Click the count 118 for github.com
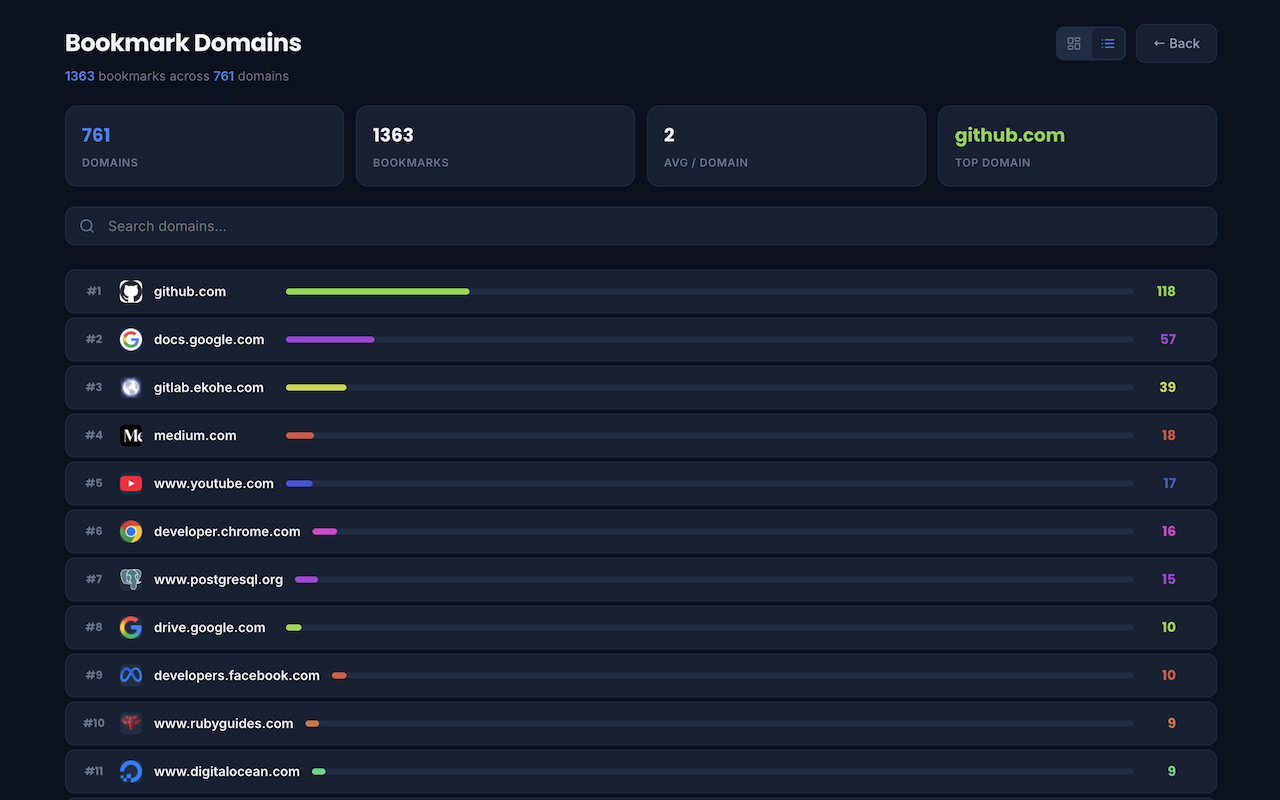 [x=1166, y=291]
